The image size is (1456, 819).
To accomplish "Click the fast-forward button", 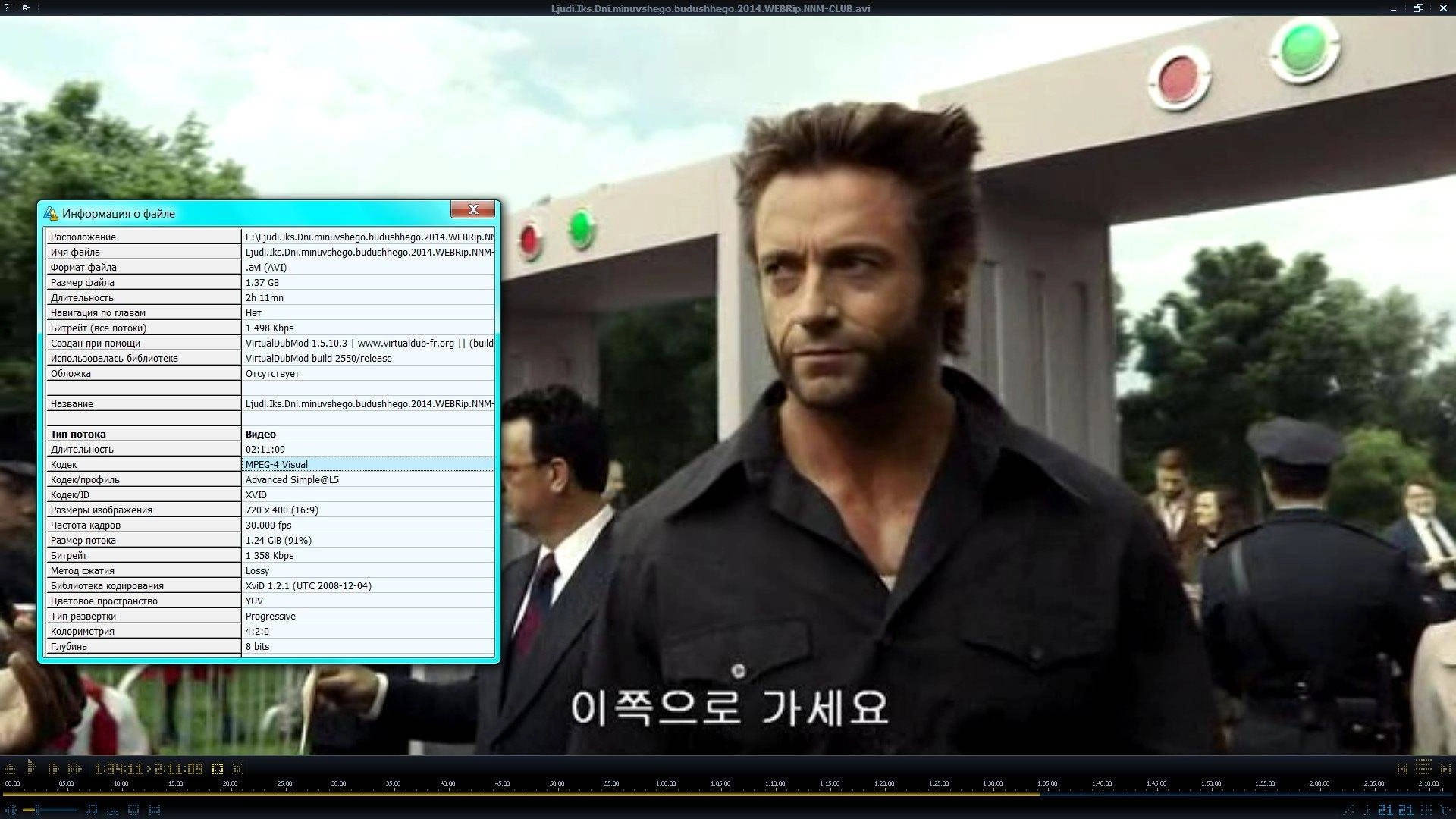I will click(74, 769).
